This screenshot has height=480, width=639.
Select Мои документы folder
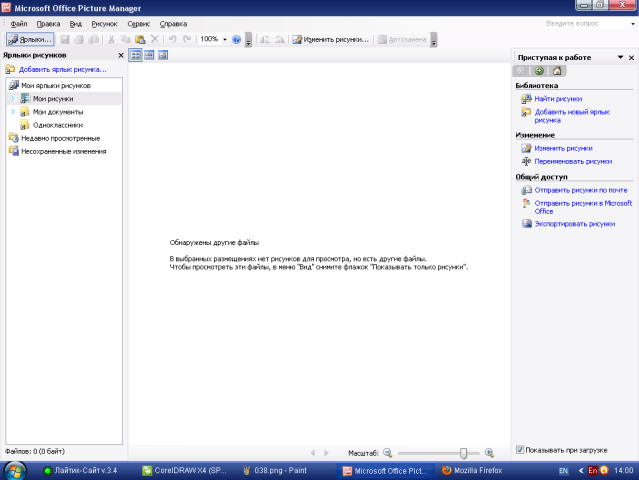58,112
